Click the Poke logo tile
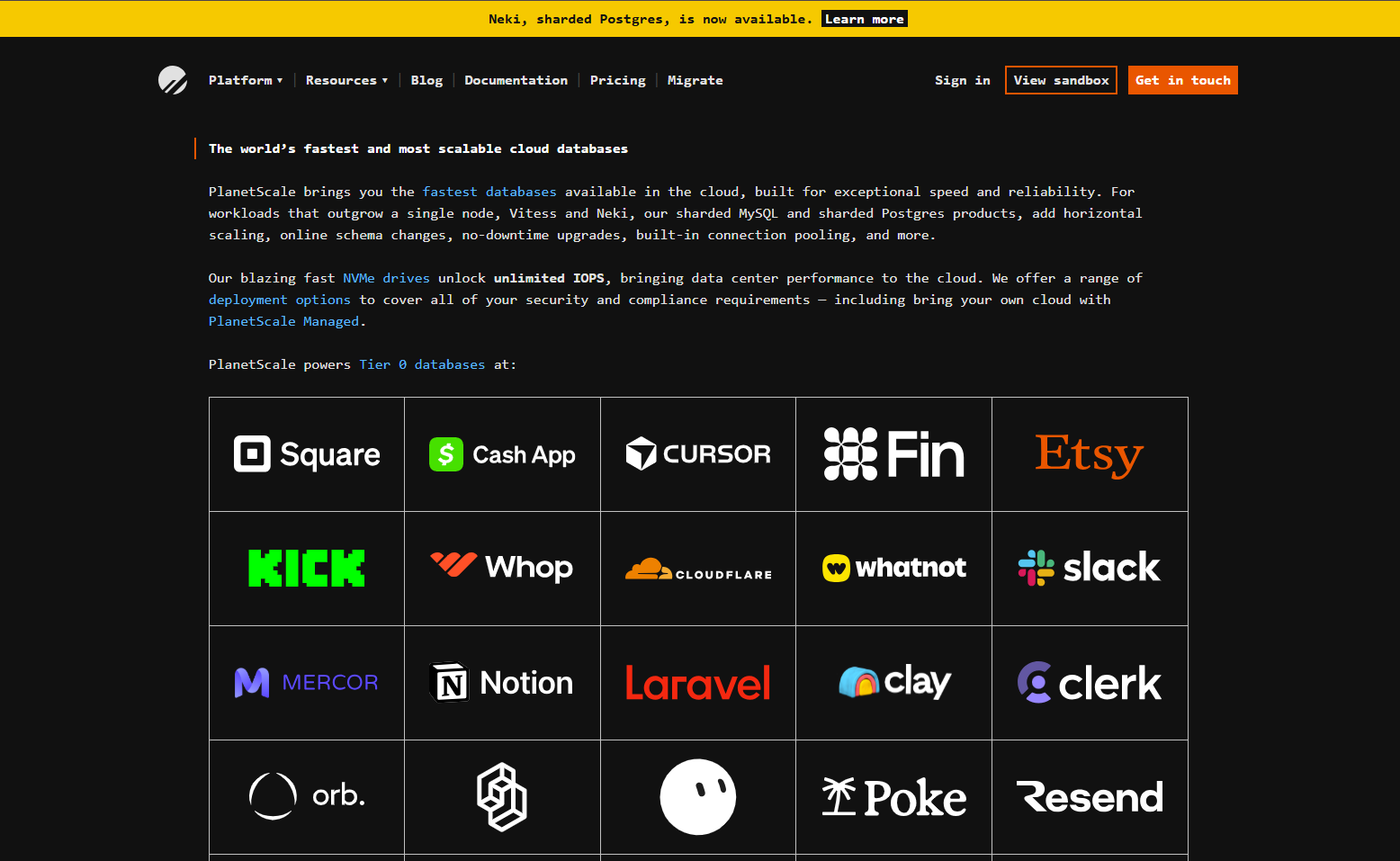Screen dimensions: 1400x861 (x=893, y=797)
